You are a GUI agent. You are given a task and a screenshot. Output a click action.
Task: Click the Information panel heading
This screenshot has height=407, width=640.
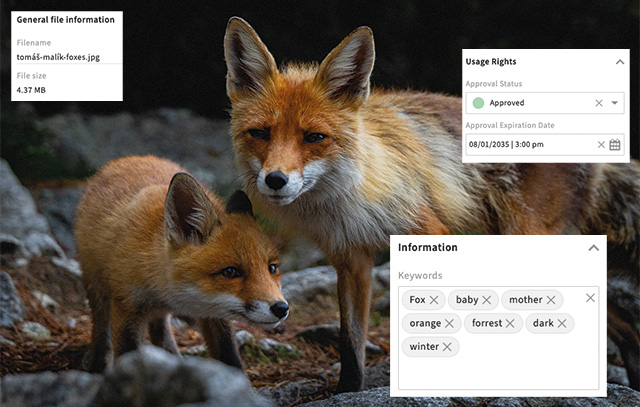pos(428,247)
